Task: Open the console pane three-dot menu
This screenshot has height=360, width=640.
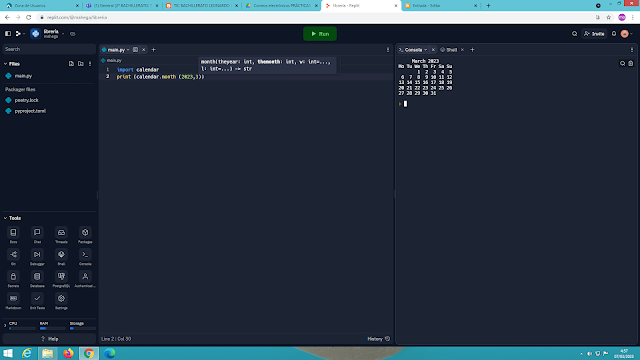Action: coord(632,50)
